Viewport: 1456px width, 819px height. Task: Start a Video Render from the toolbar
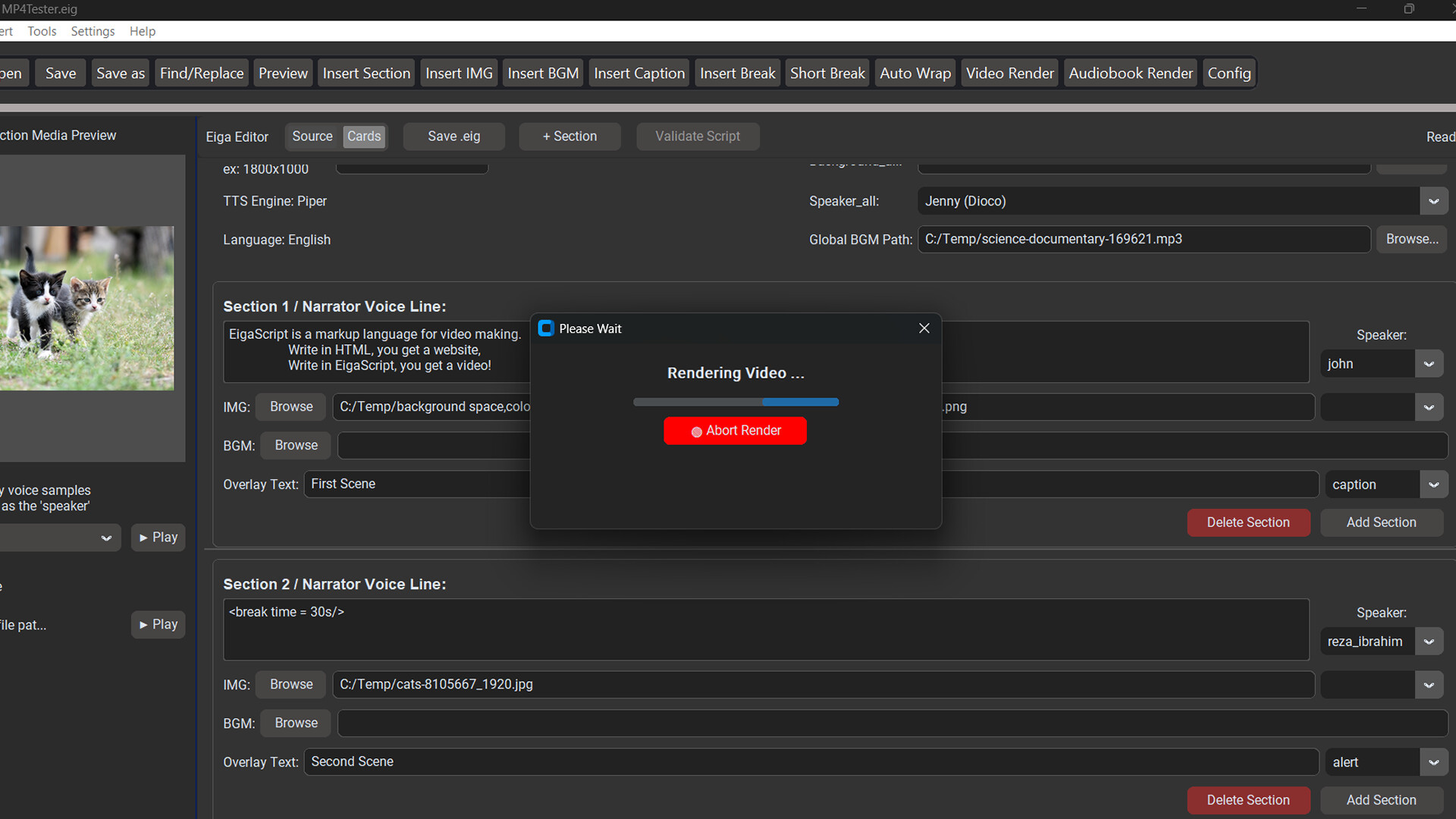[x=1009, y=73]
